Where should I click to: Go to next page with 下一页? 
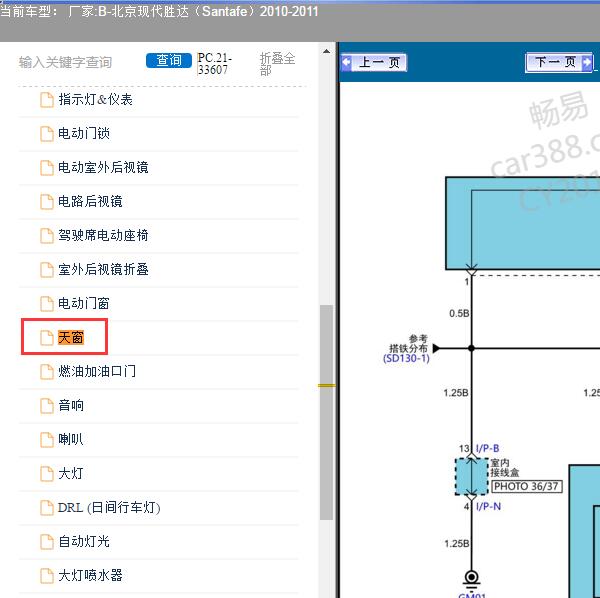tap(558, 62)
